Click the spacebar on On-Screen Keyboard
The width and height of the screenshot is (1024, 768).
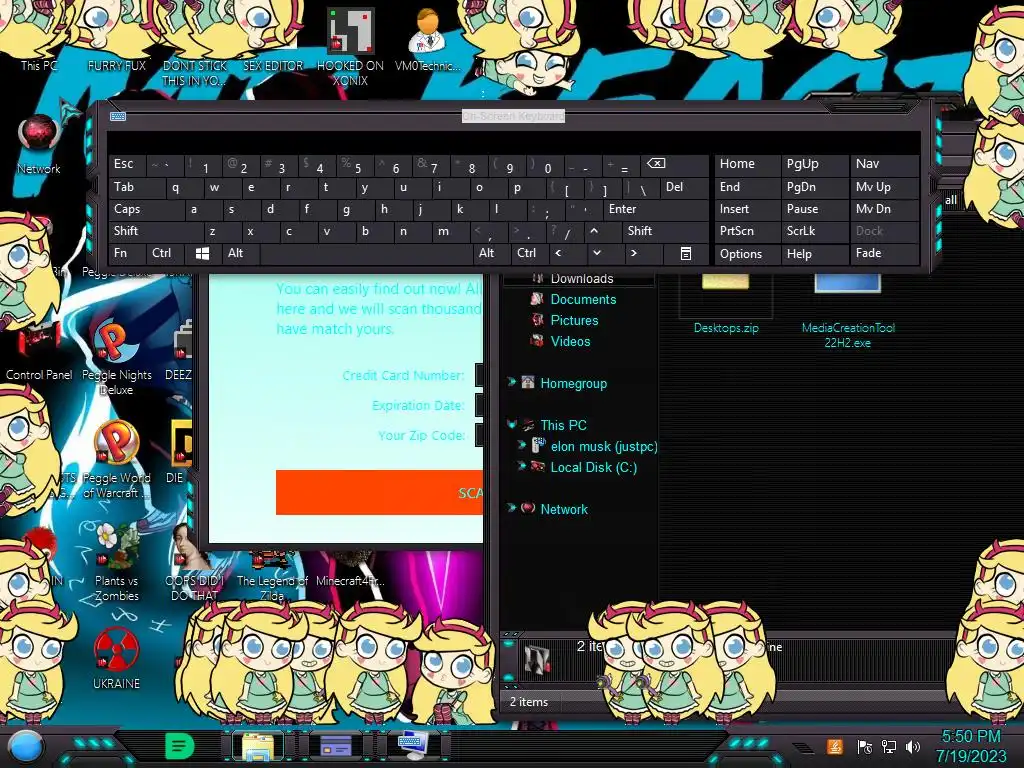tap(366, 253)
